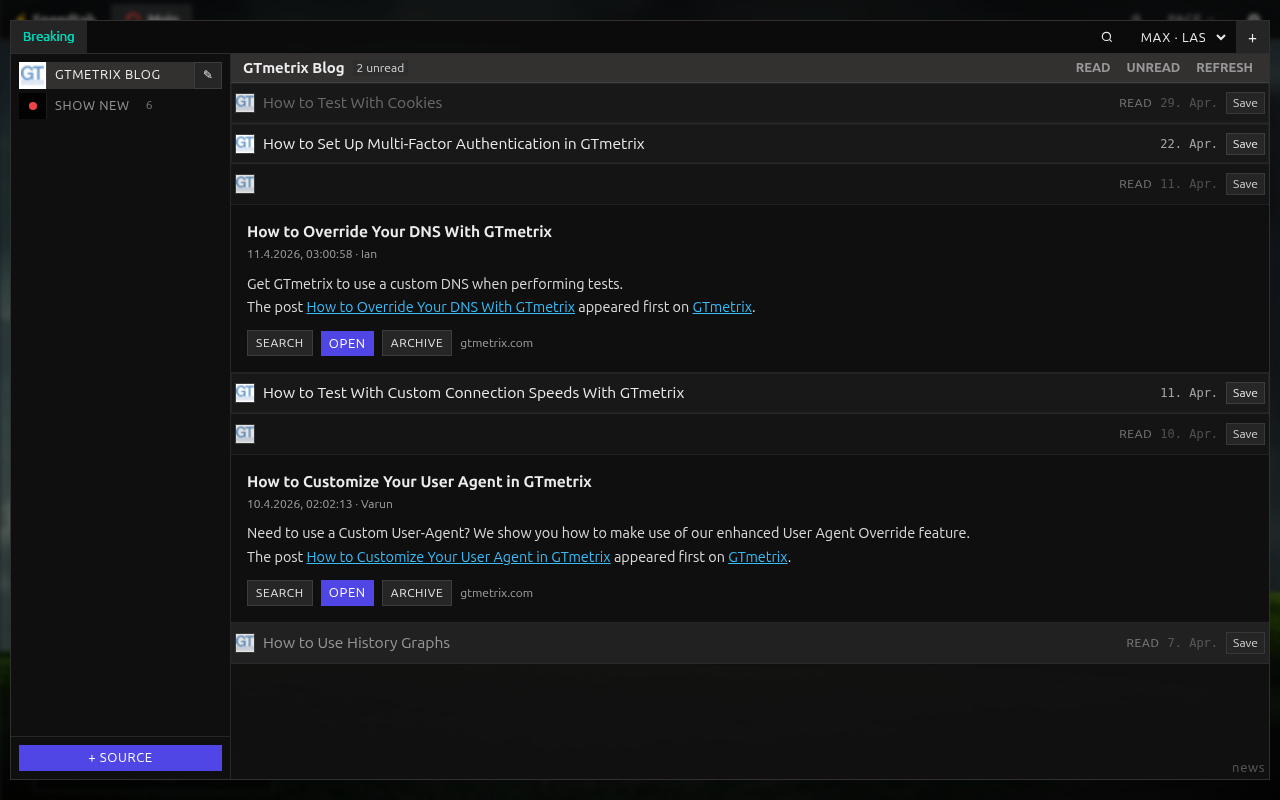Viewport: 1280px width, 800px height.
Task: Click the 22. Apr. date label
Action: coord(1188,144)
